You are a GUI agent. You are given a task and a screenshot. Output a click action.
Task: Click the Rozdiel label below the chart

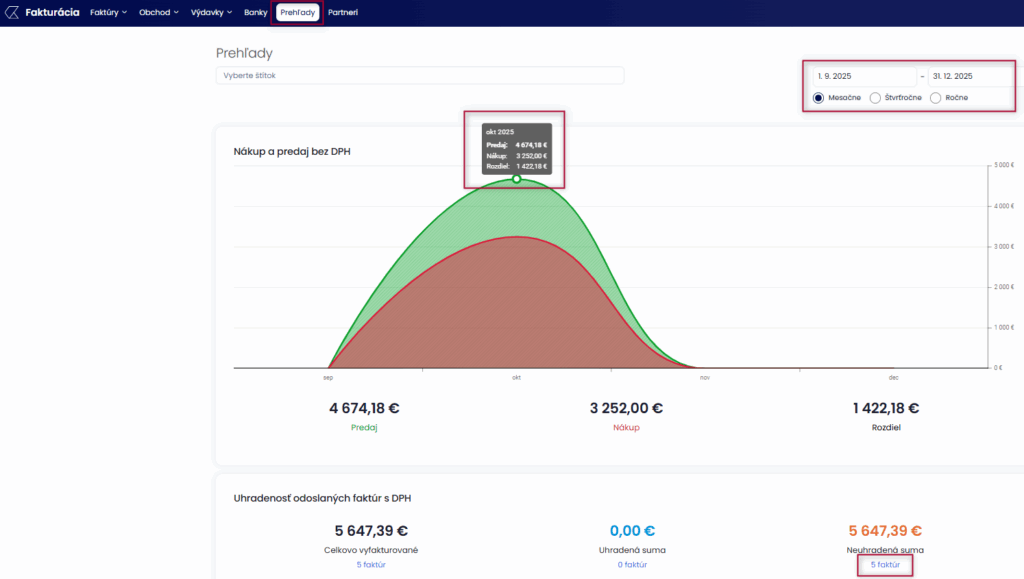coord(885,427)
